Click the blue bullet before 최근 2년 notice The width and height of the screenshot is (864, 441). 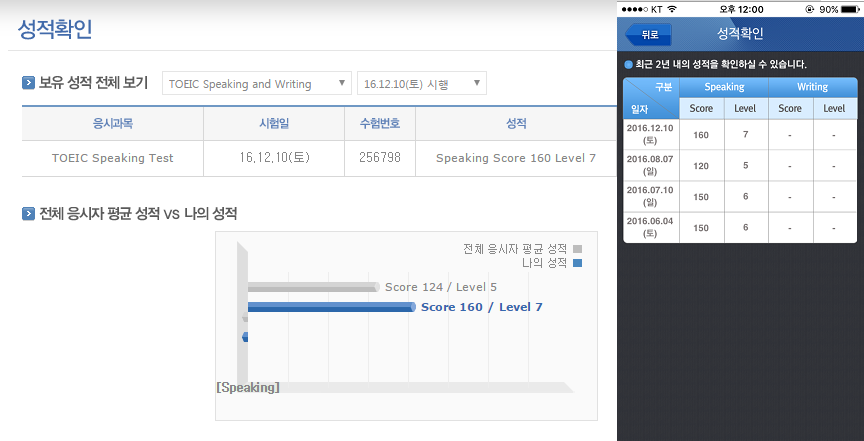(628, 64)
